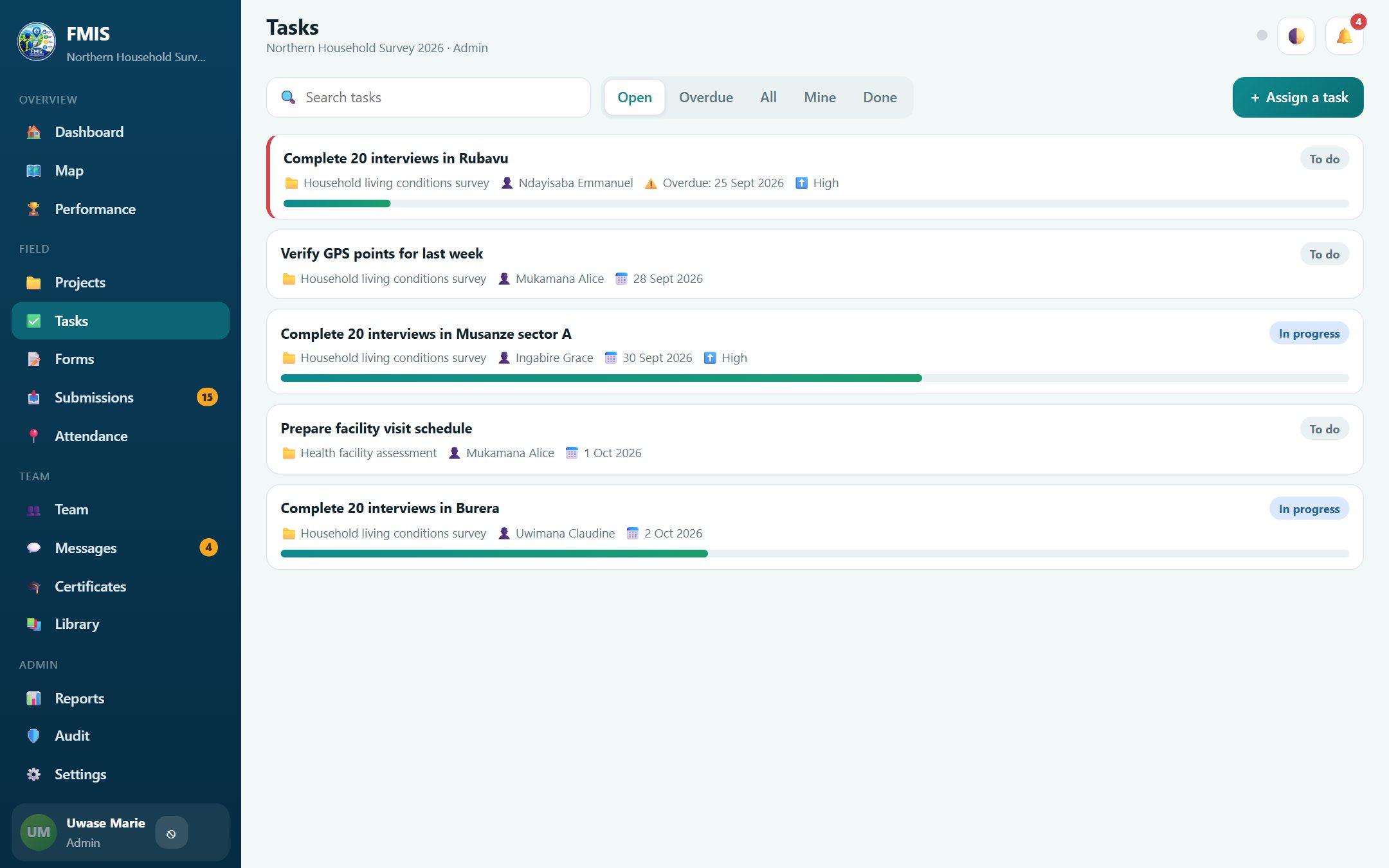The image size is (1389, 868).
Task: Click High priority label on Musanze task
Action: pyautogui.click(x=734, y=357)
